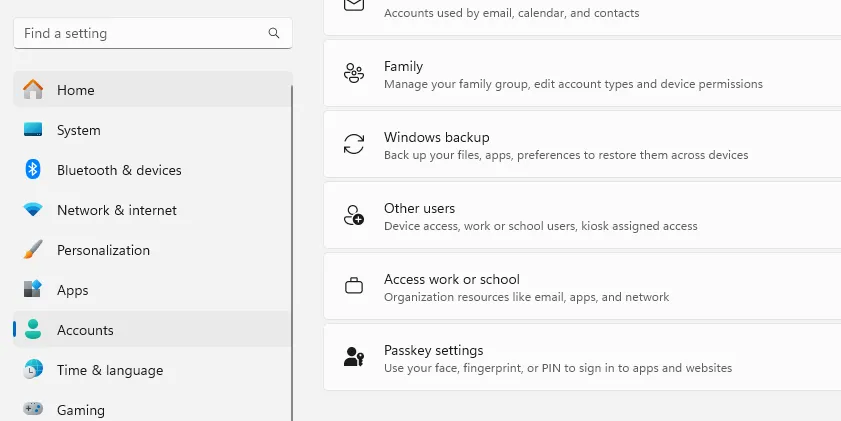
Task: Click the Passkey settings person-key icon
Action: point(354,357)
